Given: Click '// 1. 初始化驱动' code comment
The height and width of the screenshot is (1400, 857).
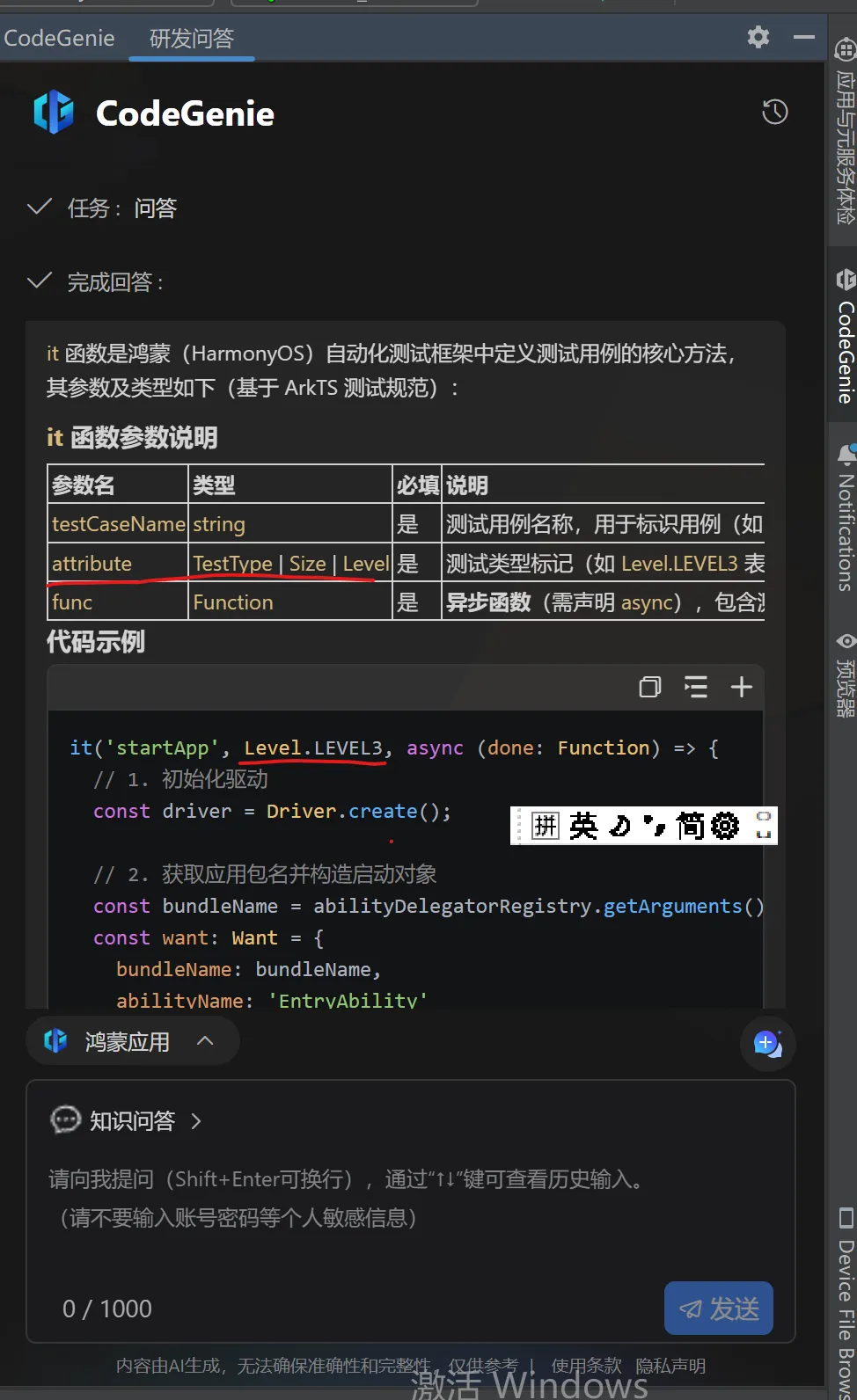Looking at the screenshot, I should (x=180, y=779).
